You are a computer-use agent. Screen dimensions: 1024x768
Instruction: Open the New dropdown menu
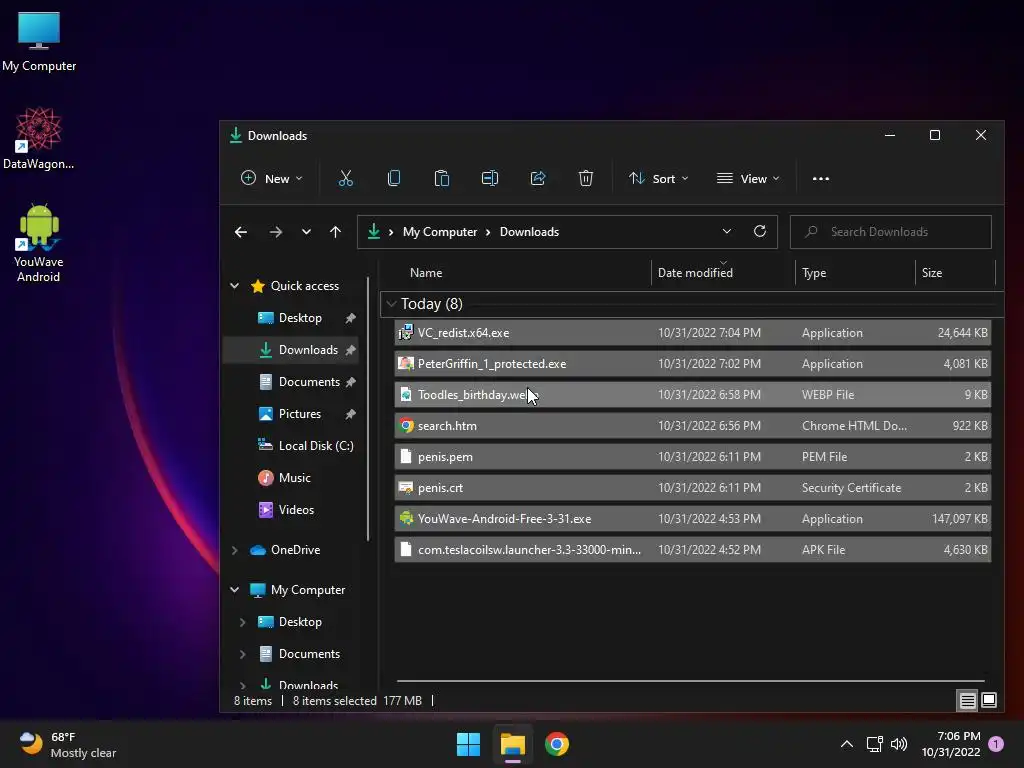(272, 178)
